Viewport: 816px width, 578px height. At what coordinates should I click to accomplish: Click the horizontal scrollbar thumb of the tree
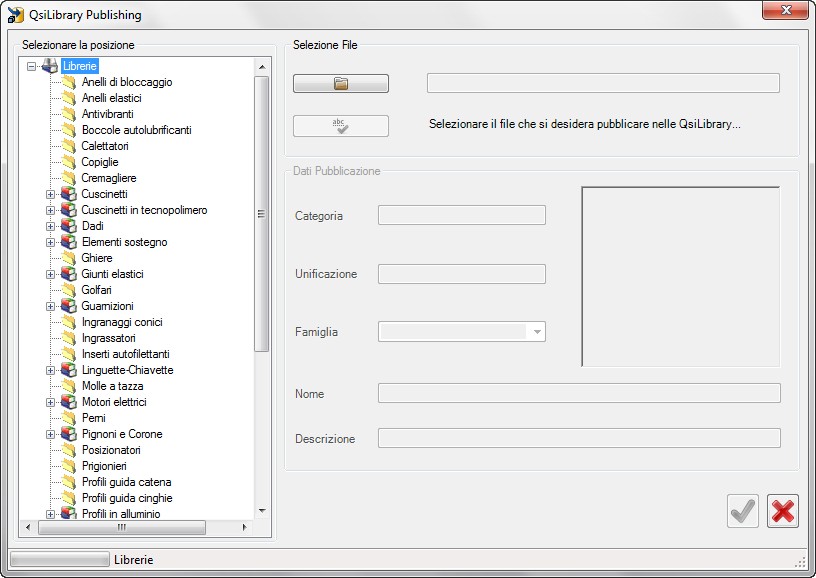(x=122, y=528)
